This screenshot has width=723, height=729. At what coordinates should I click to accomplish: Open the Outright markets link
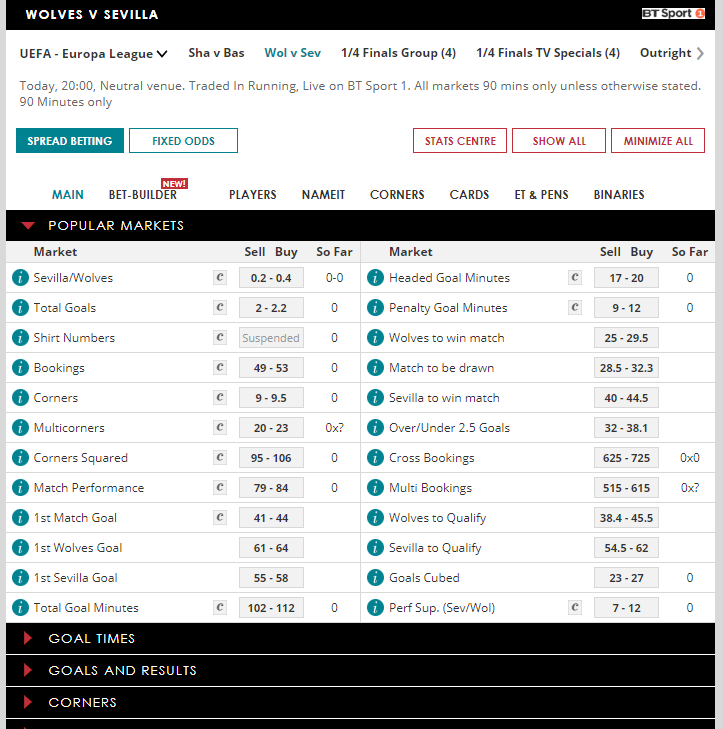pos(665,53)
